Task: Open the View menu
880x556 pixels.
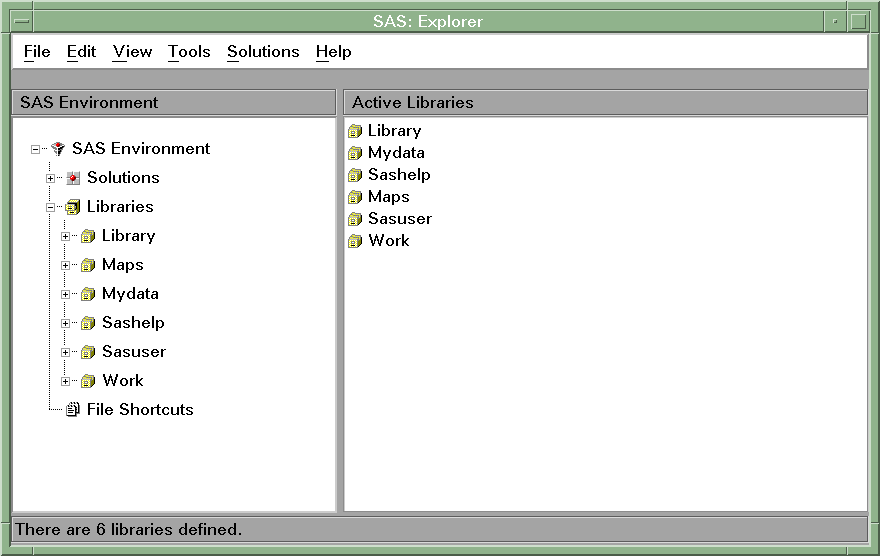Action: point(132,52)
